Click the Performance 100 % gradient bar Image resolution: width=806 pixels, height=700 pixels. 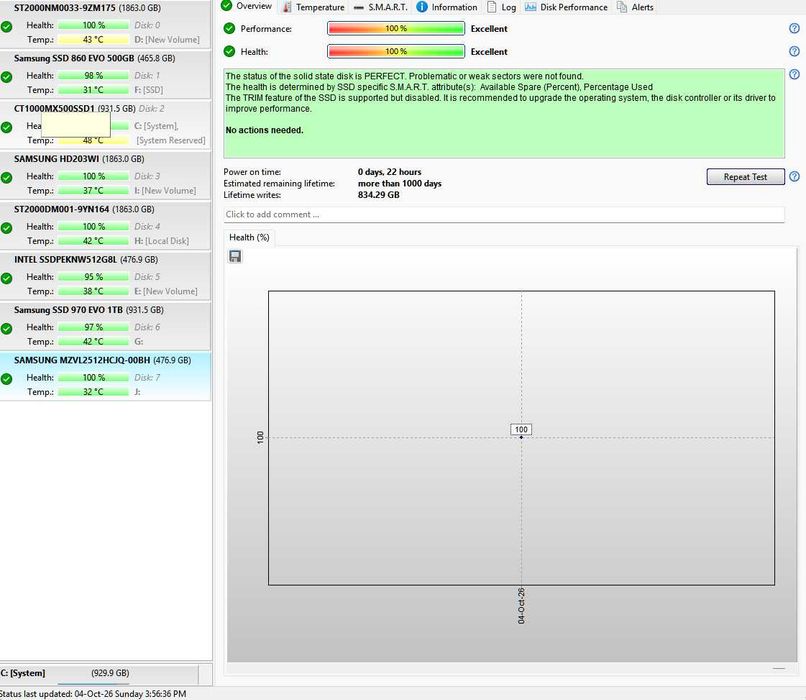point(396,29)
